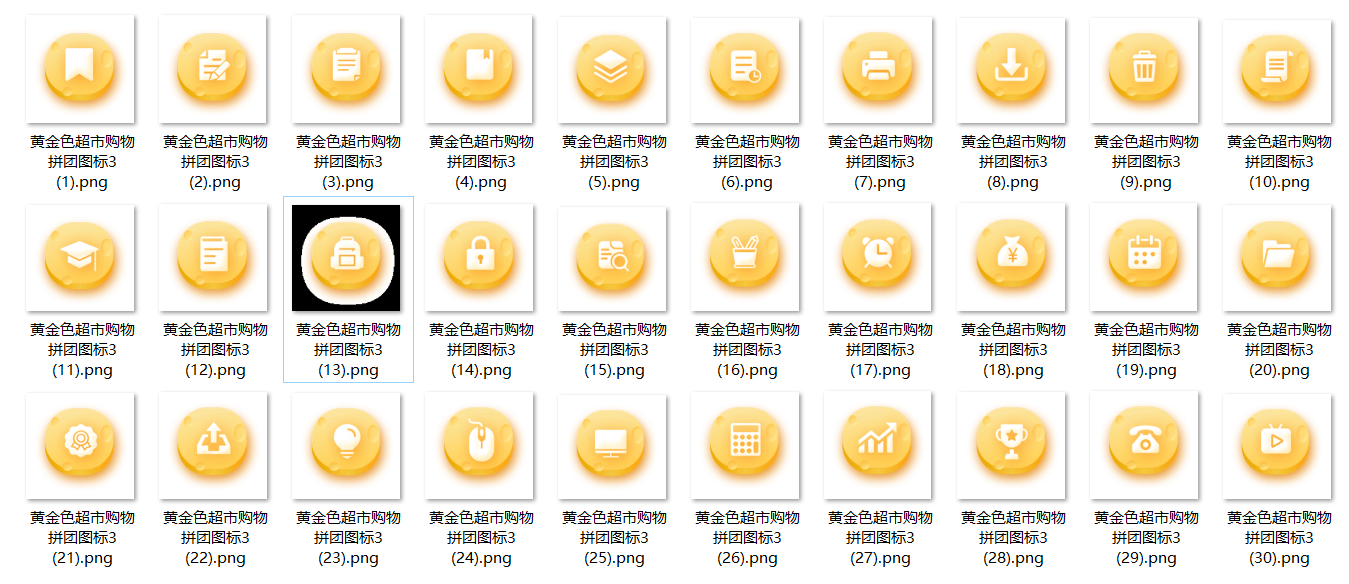The height and width of the screenshot is (584, 1349).
Task: Click file name ending in (21).png
Action: coord(80,538)
